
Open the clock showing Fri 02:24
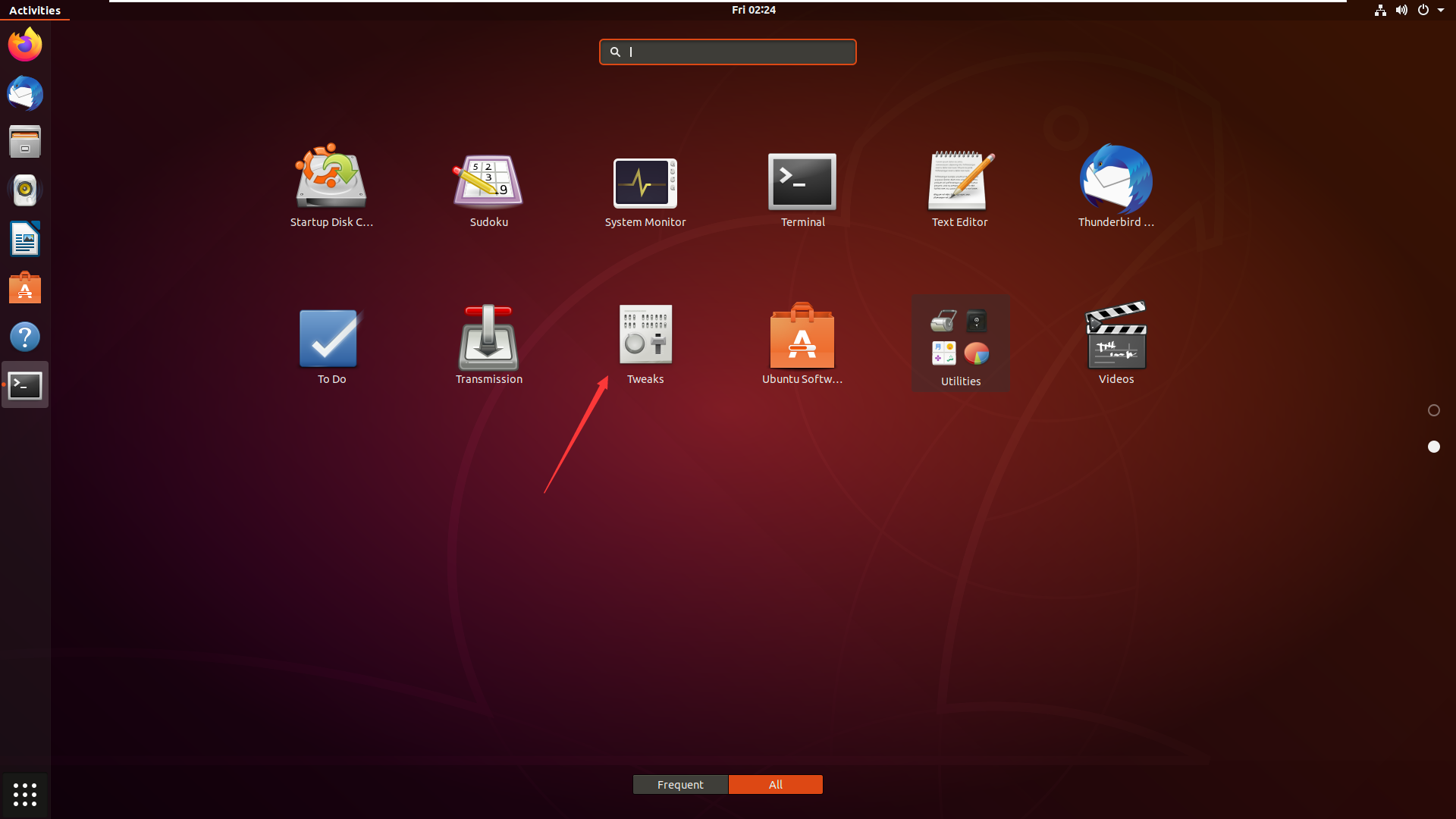753,10
